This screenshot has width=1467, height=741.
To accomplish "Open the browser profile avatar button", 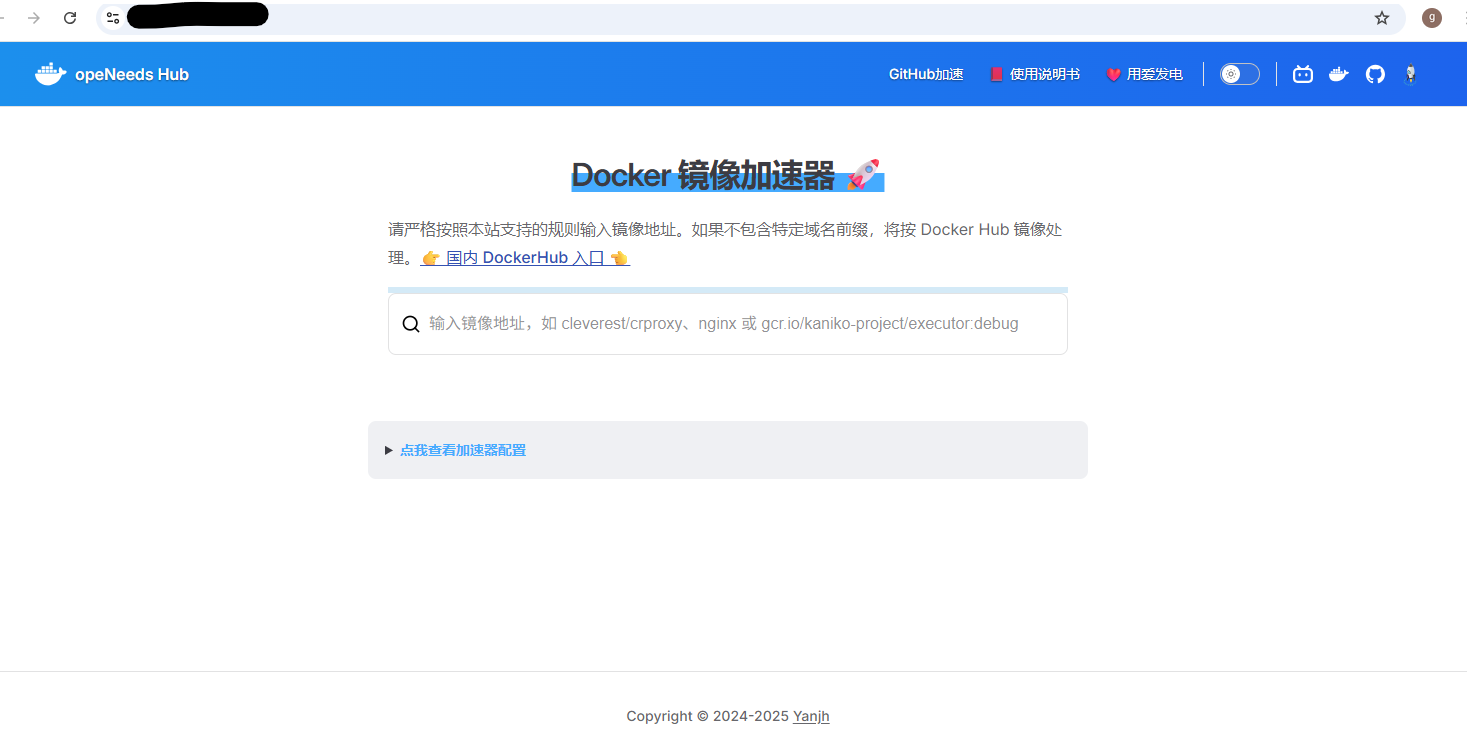I will coord(1431,18).
